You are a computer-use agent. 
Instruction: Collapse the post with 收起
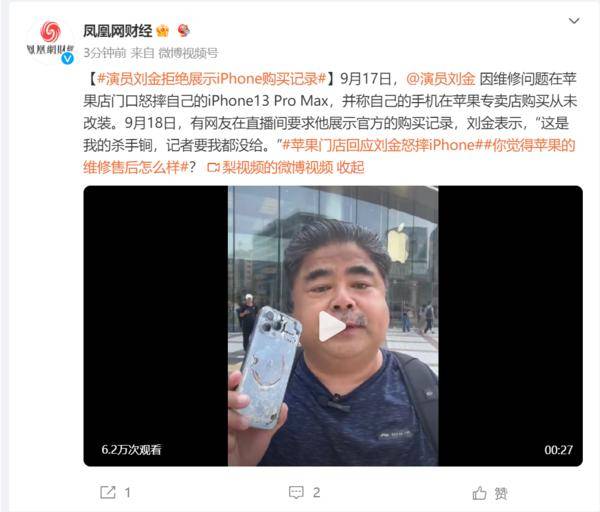[x=350, y=167]
